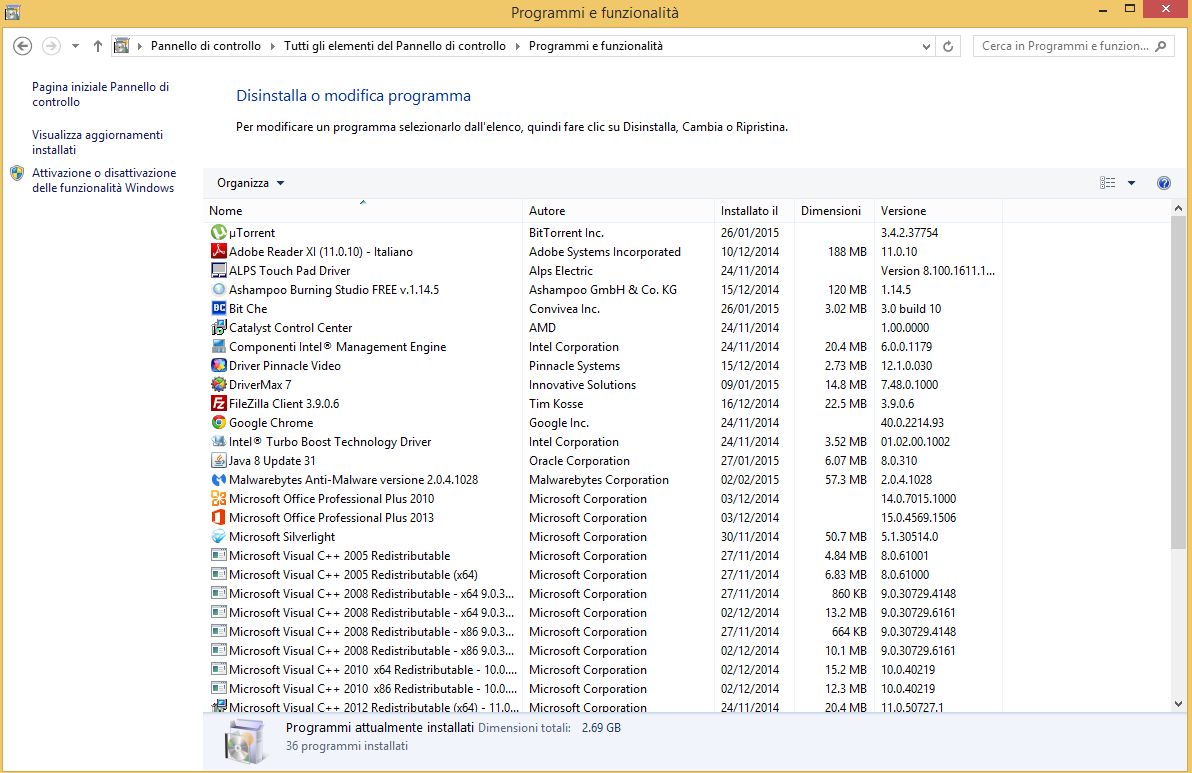Image resolution: width=1192 pixels, height=773 pixels.
Task: Click version 15.0.4569.1506 cell
Action: (918, 518)
